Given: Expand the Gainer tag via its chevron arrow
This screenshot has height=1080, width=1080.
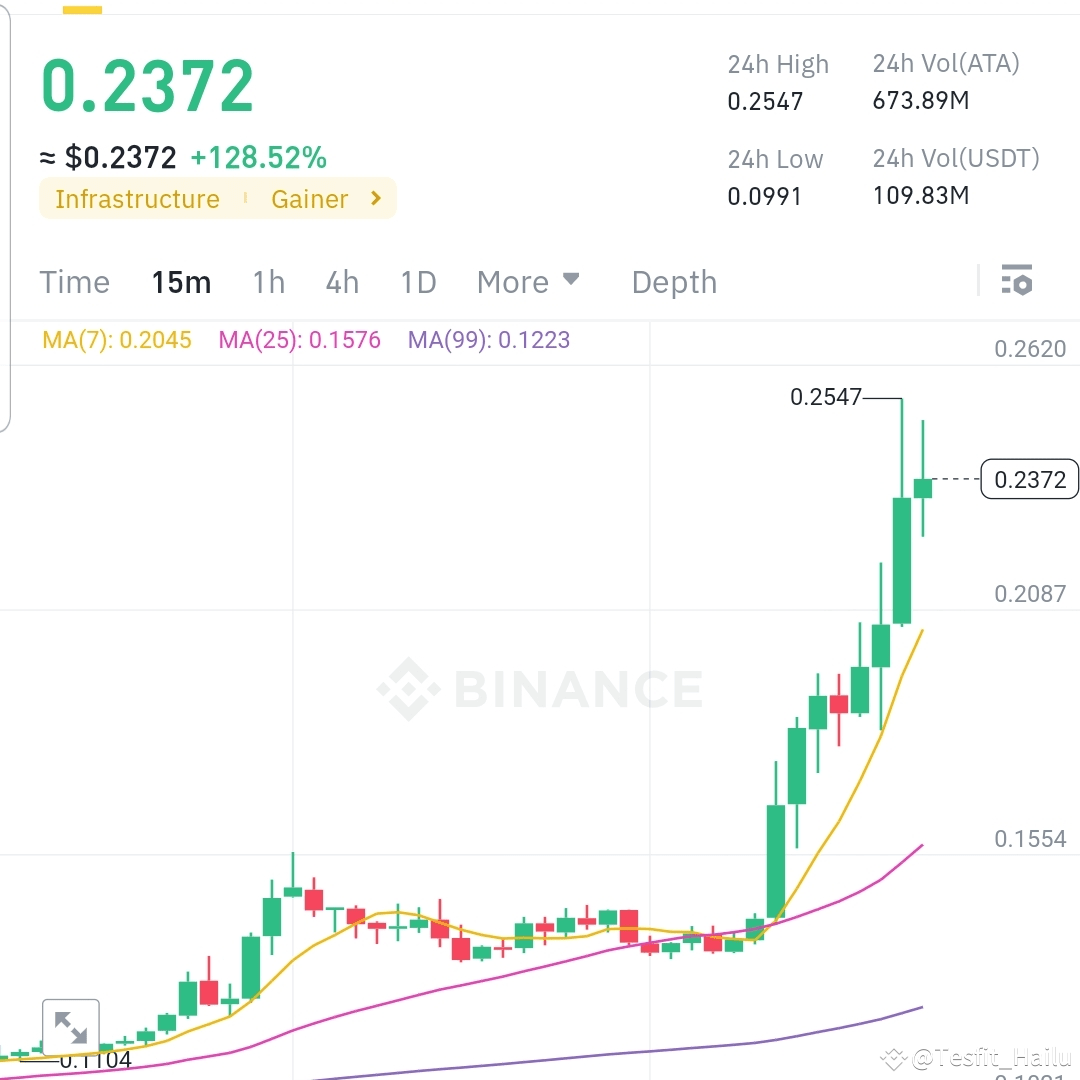Looking at the screenshot, I should [376, 198].
